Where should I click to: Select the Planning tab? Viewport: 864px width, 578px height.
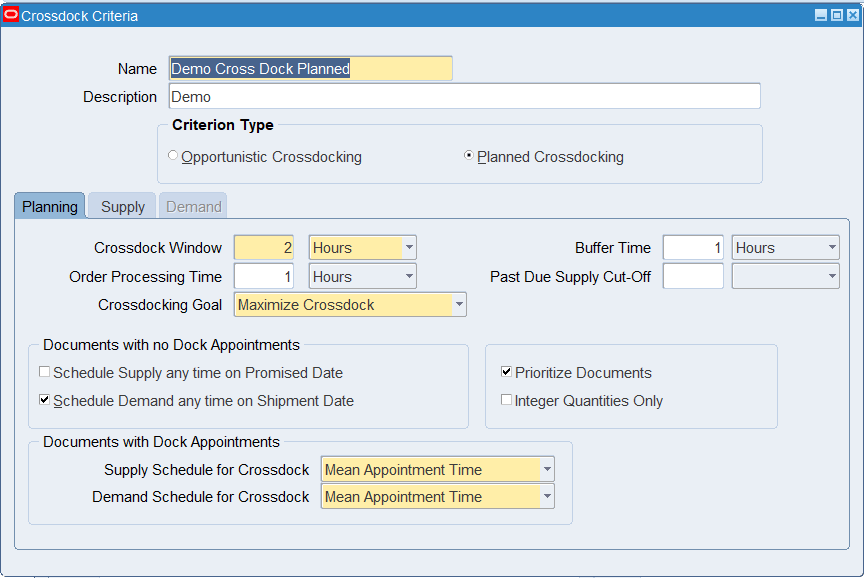(x=50, y=207)
